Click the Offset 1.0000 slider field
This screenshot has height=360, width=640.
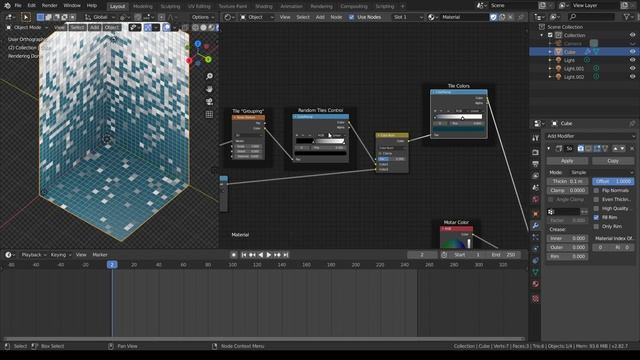[x=613, y=181]
